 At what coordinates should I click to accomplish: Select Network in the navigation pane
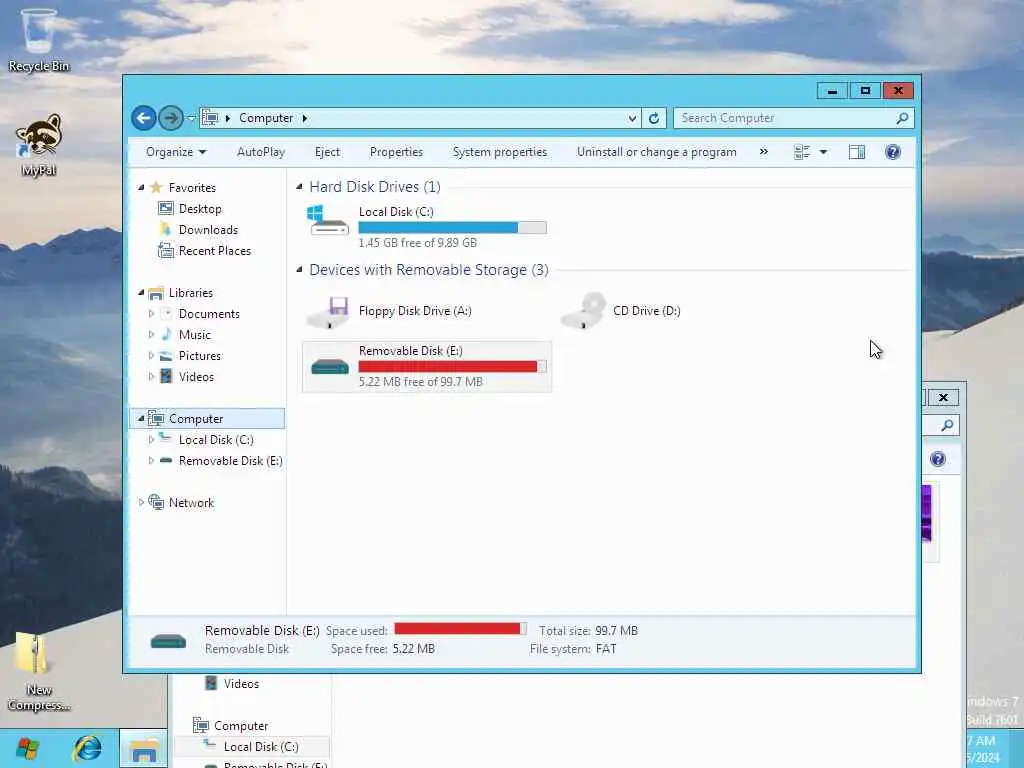coord(191,503)
